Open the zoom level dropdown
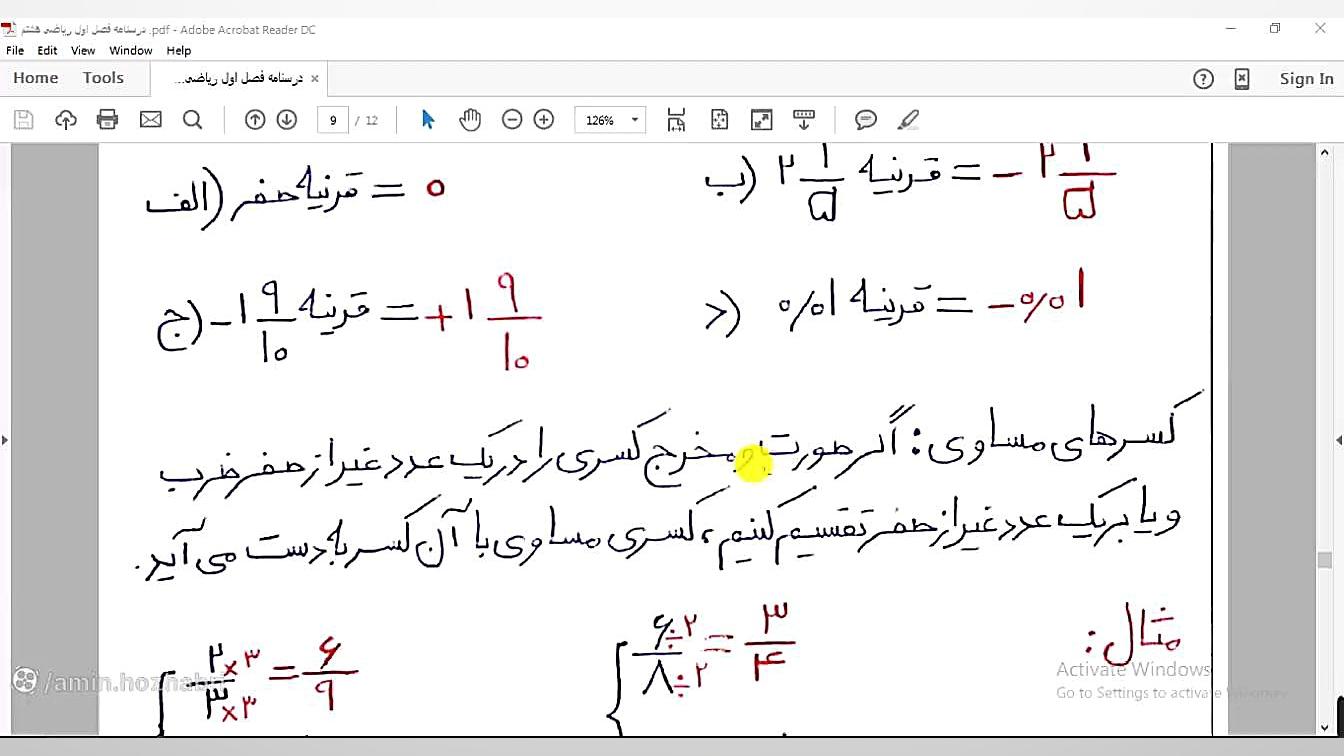The width and height of the screenshot is (1344, 756). (x=634, y=120)
